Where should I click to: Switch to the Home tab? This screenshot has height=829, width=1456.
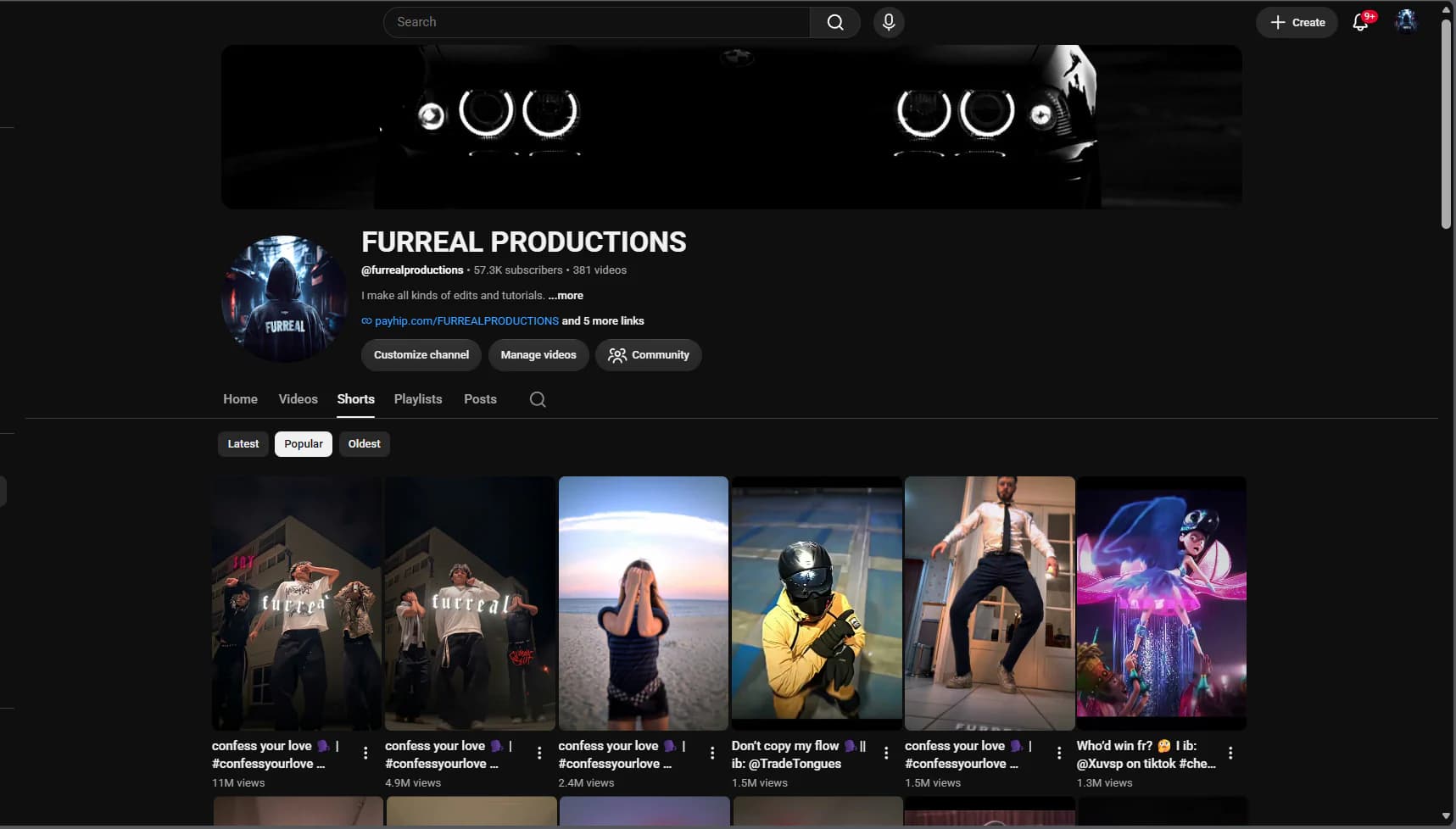[241, 399]
